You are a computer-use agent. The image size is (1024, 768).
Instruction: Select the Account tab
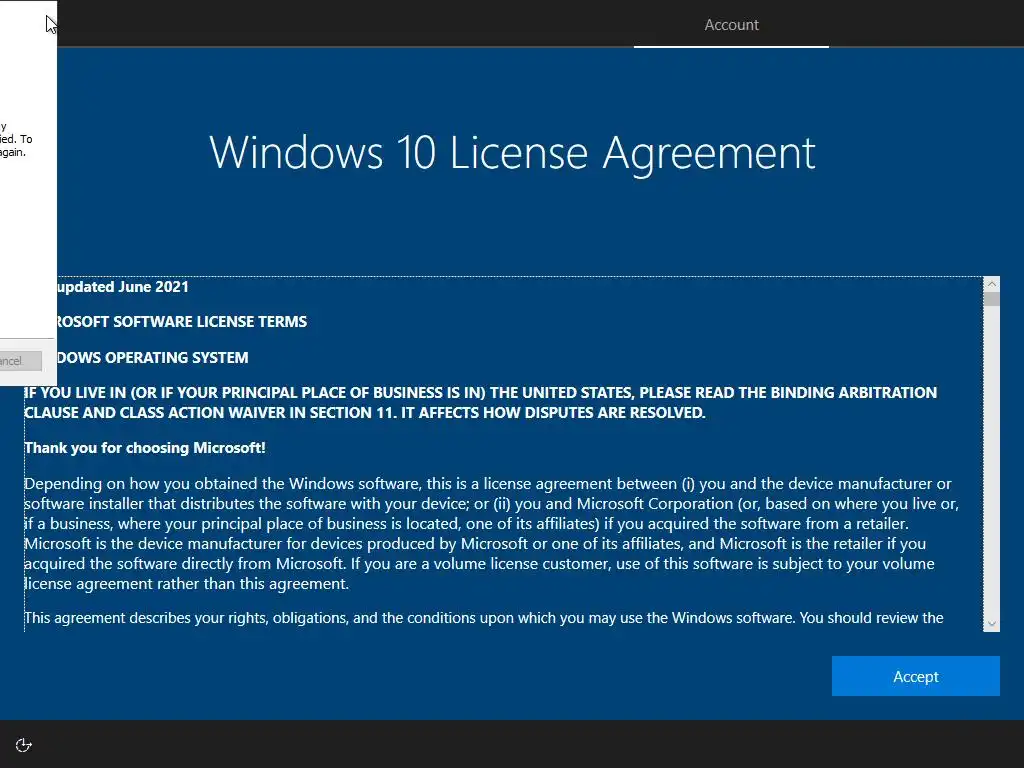click(731, 25)
